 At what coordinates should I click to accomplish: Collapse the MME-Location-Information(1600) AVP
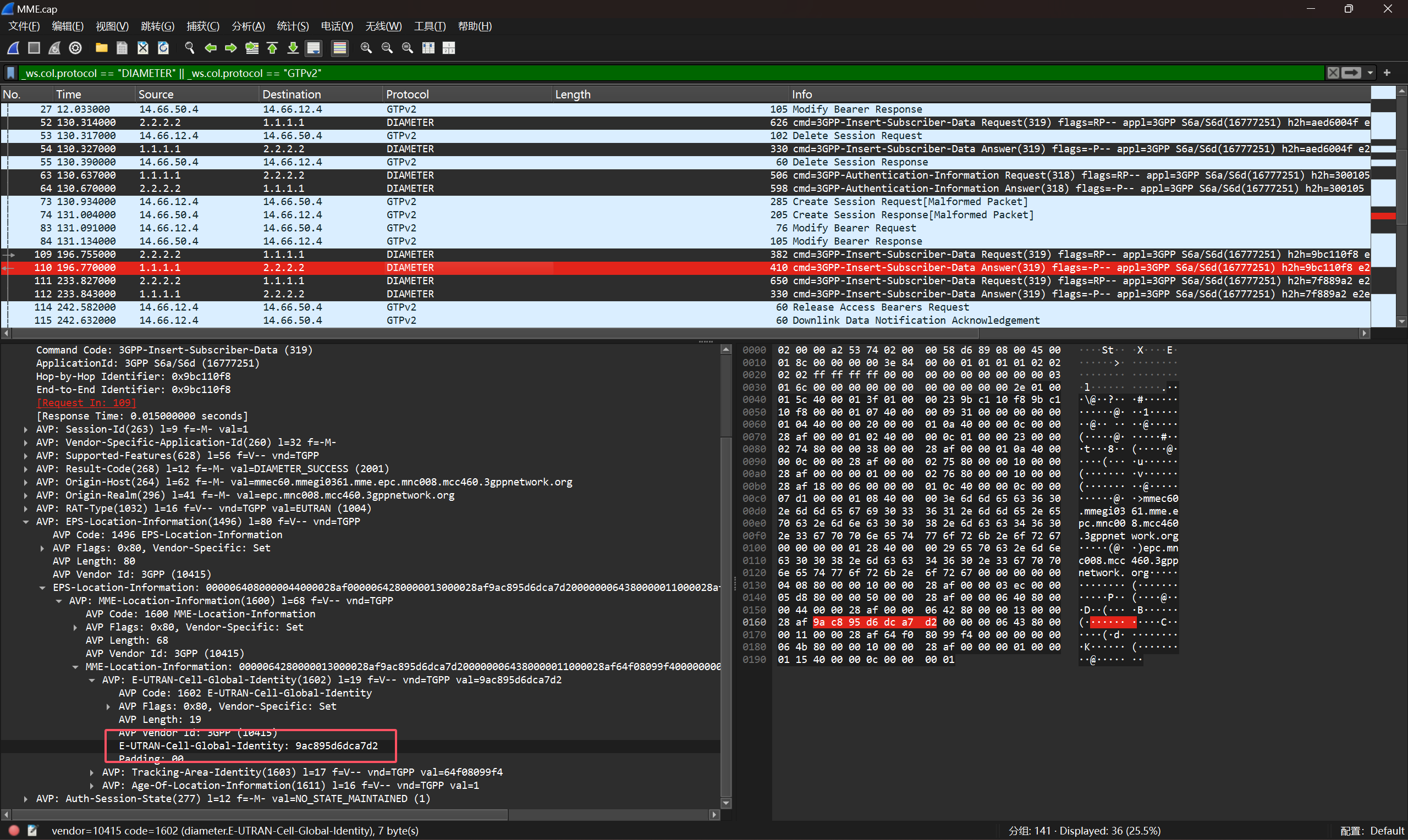(x=59, y=601)
